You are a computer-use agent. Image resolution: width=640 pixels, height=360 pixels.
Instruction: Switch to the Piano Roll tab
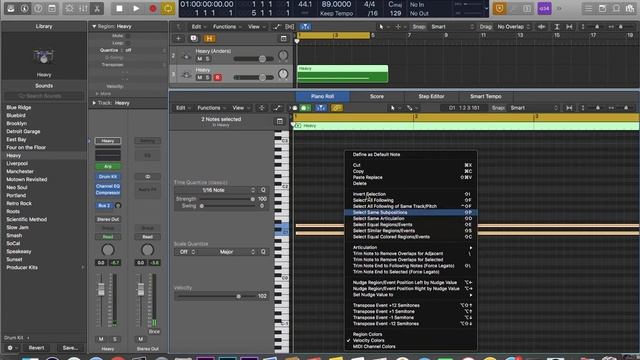tap(322, 96)
